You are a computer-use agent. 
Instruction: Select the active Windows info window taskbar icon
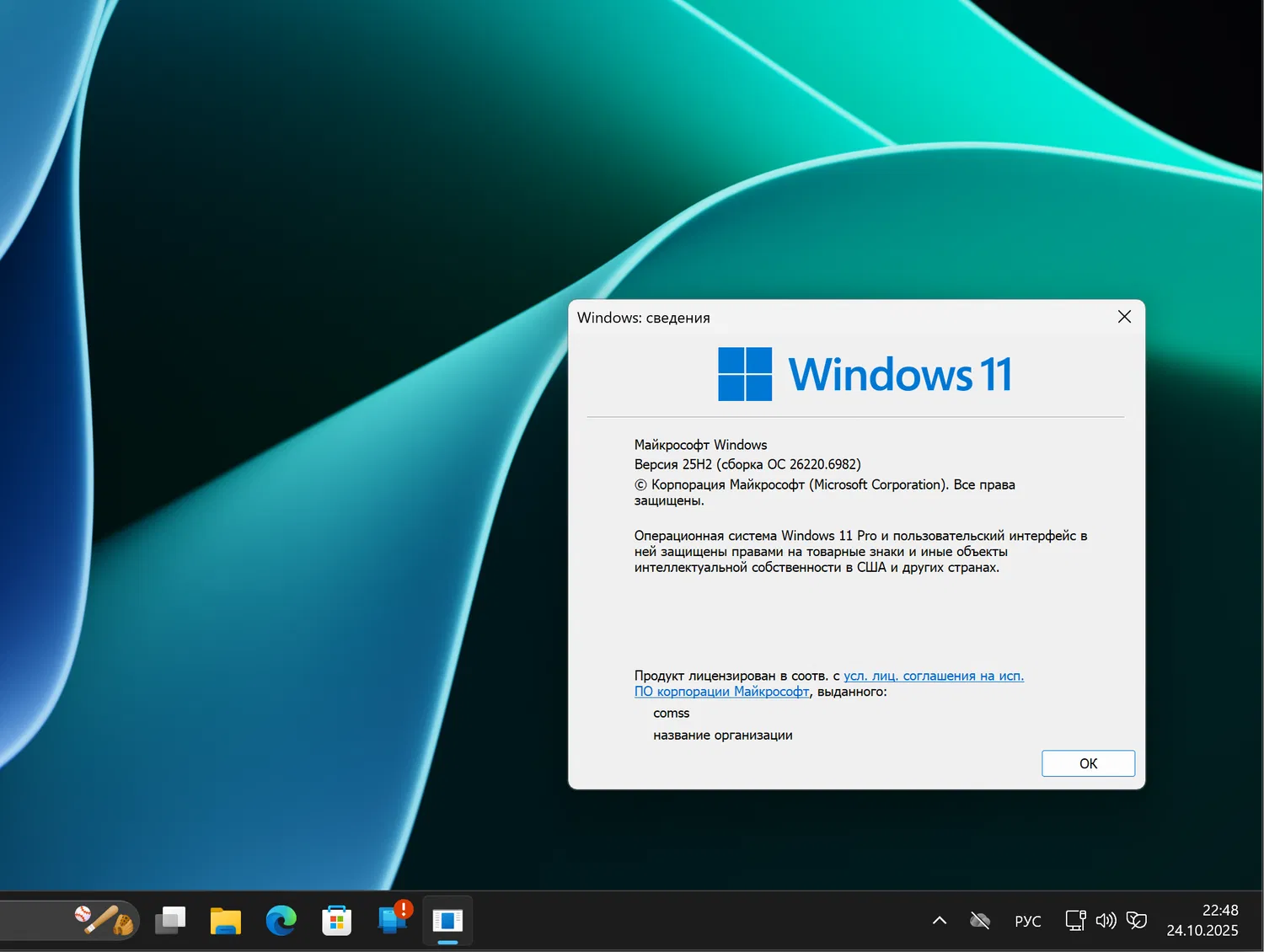[447, 921]
